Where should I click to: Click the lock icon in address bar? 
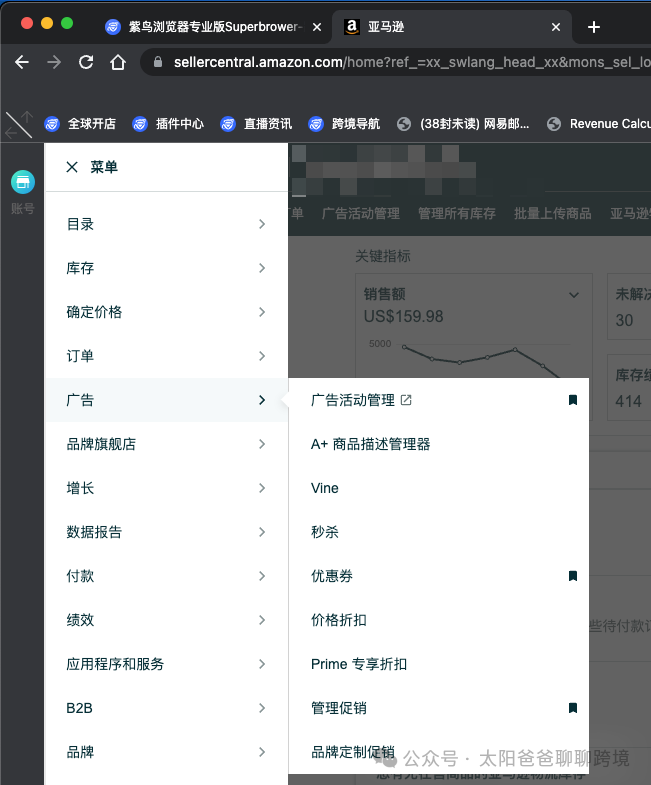coord(158,62)
